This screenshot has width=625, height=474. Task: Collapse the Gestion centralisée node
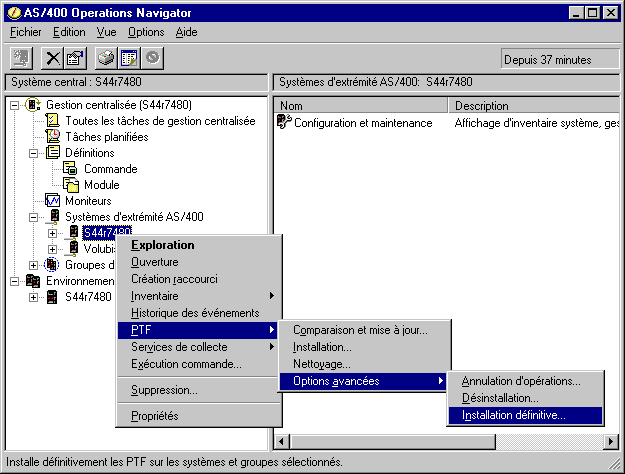click(14, 105)
